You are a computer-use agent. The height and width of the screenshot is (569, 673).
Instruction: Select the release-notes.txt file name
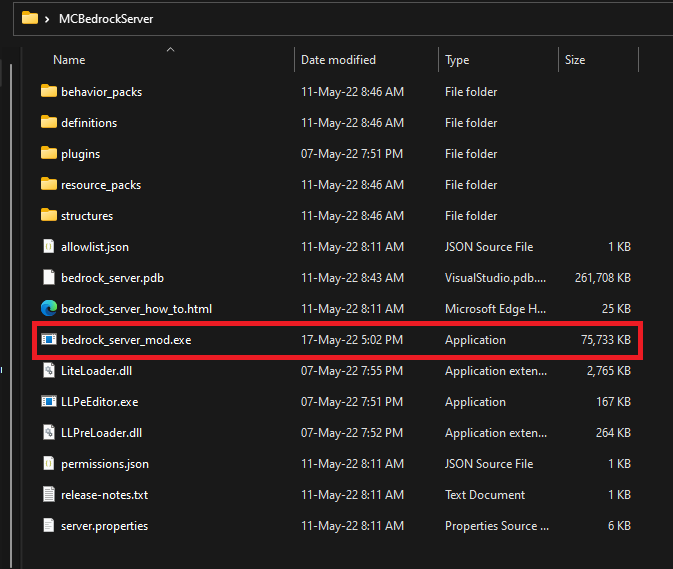[x=104, y=495]
